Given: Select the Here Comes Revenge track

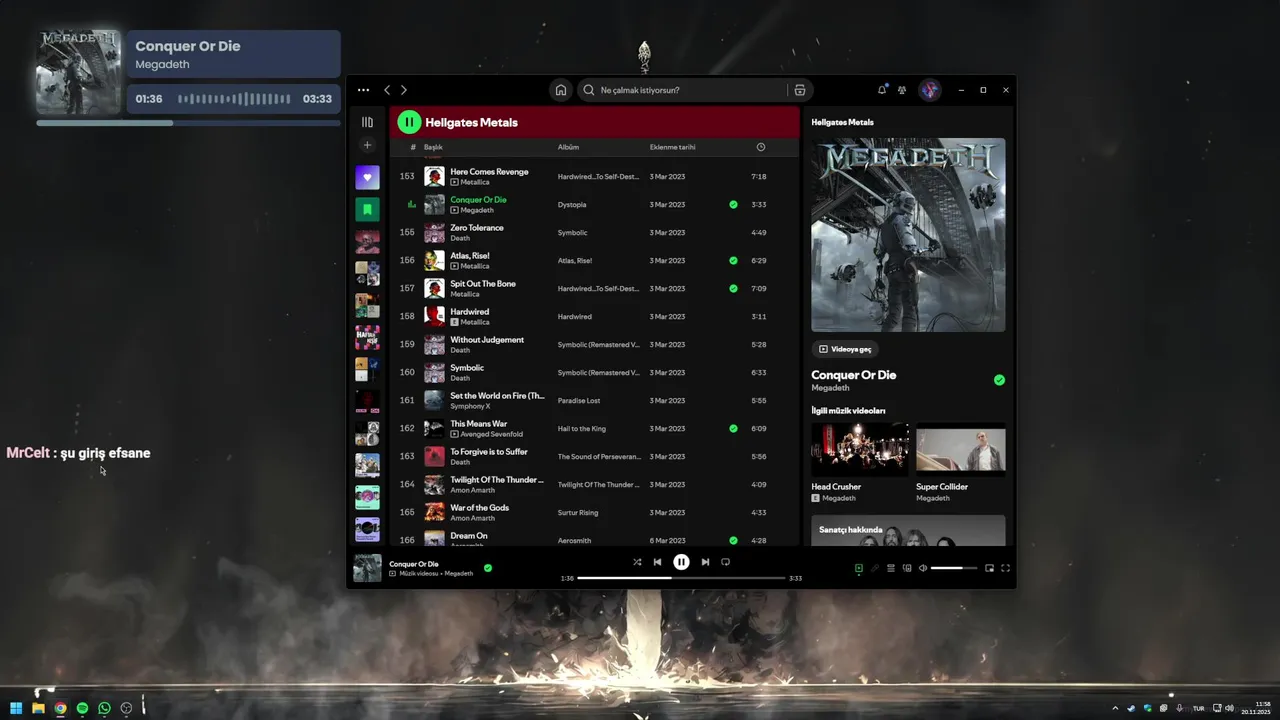Looking at the screenshot, I should coord(594,176).
